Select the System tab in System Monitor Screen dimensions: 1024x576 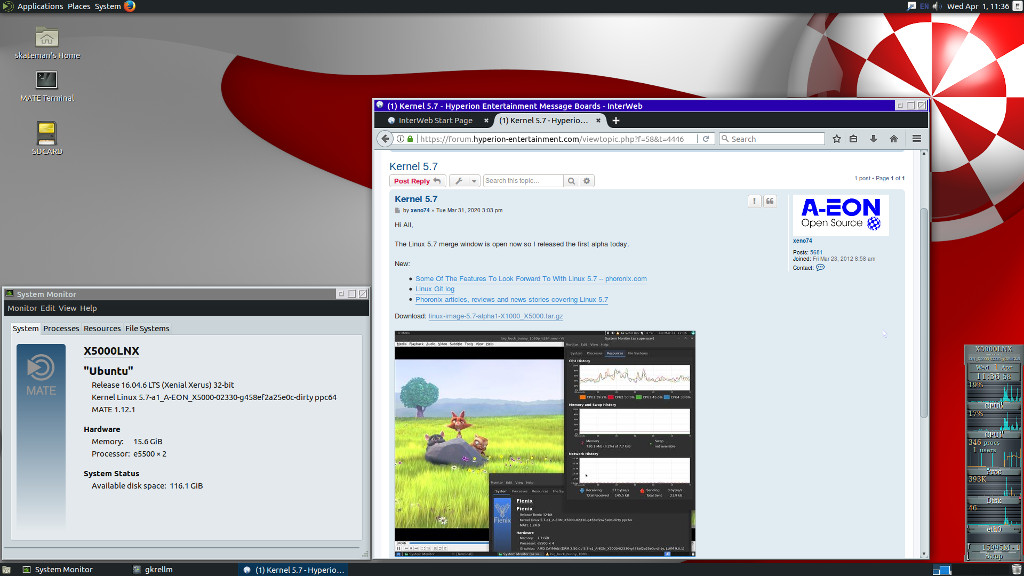coord(25,328)
